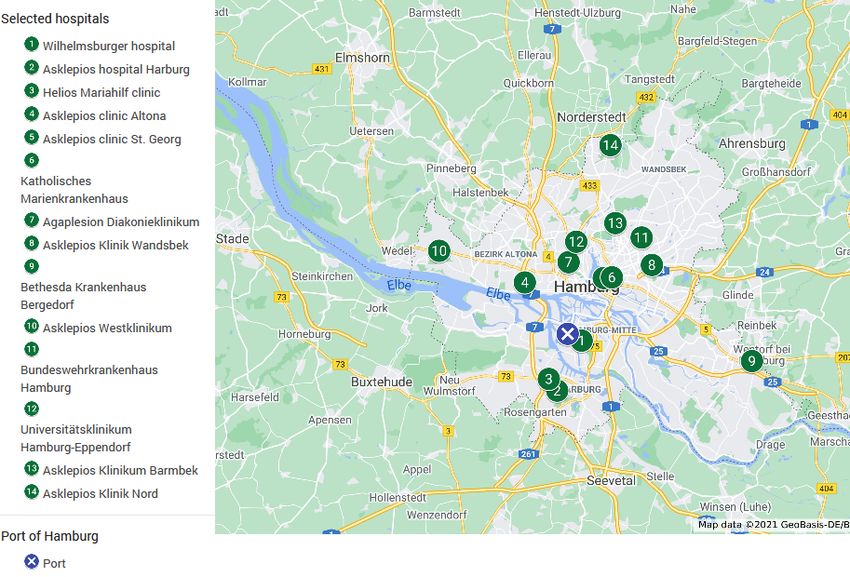Select map marker 9 near Bergedorf
Image resolution: width=850 pixels, height=577 pixels.
[x=751, y=361]
